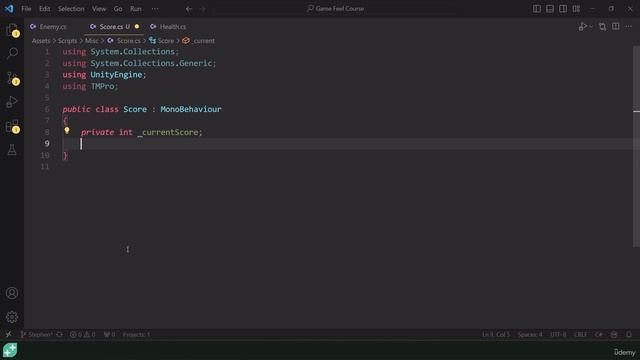The width and height of the screenshot is (640, 360).
Task: Open the Run menu
Action: pyautogui.click(x=136, y=9)
